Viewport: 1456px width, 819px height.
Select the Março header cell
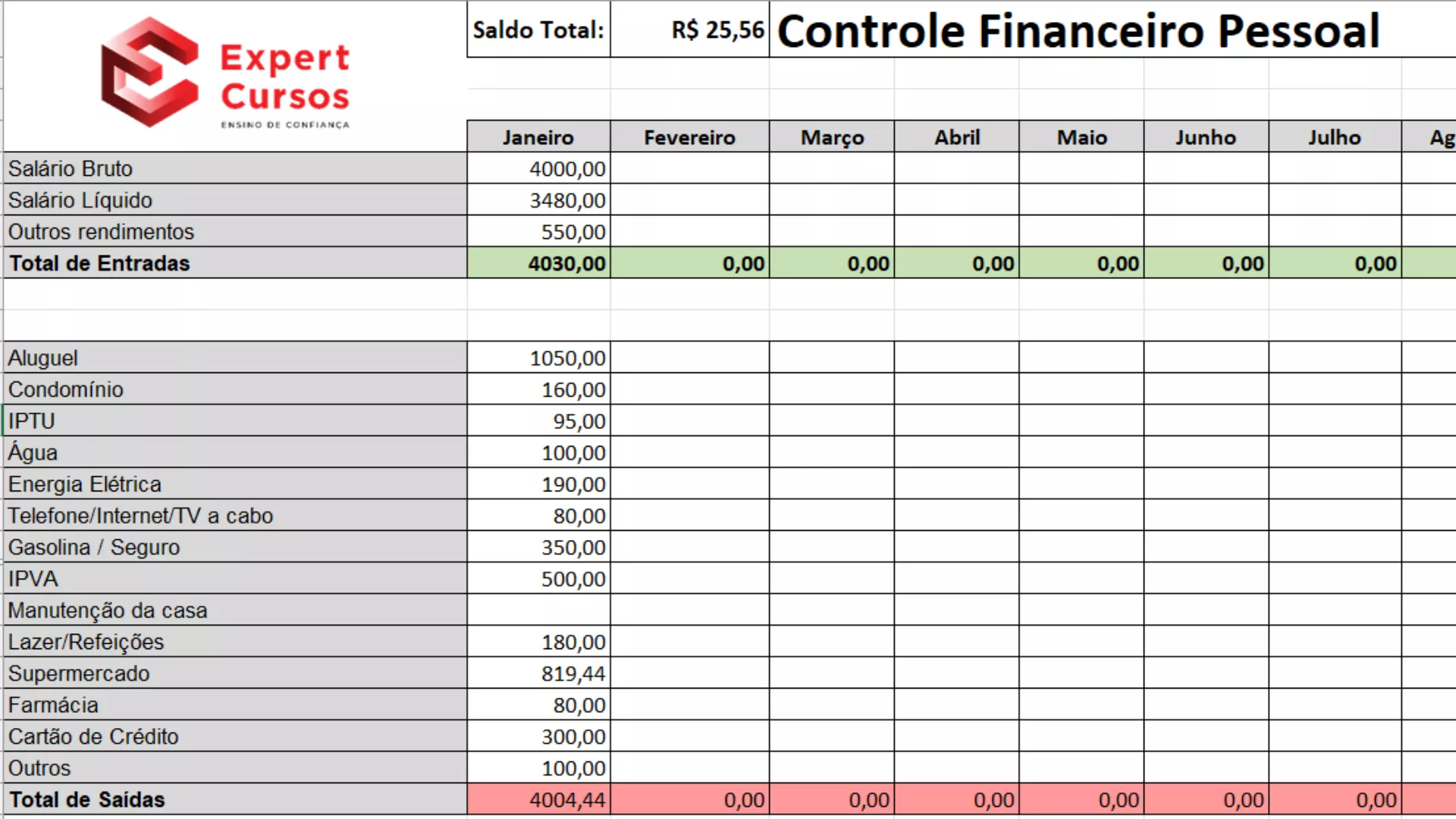(832, 137)
